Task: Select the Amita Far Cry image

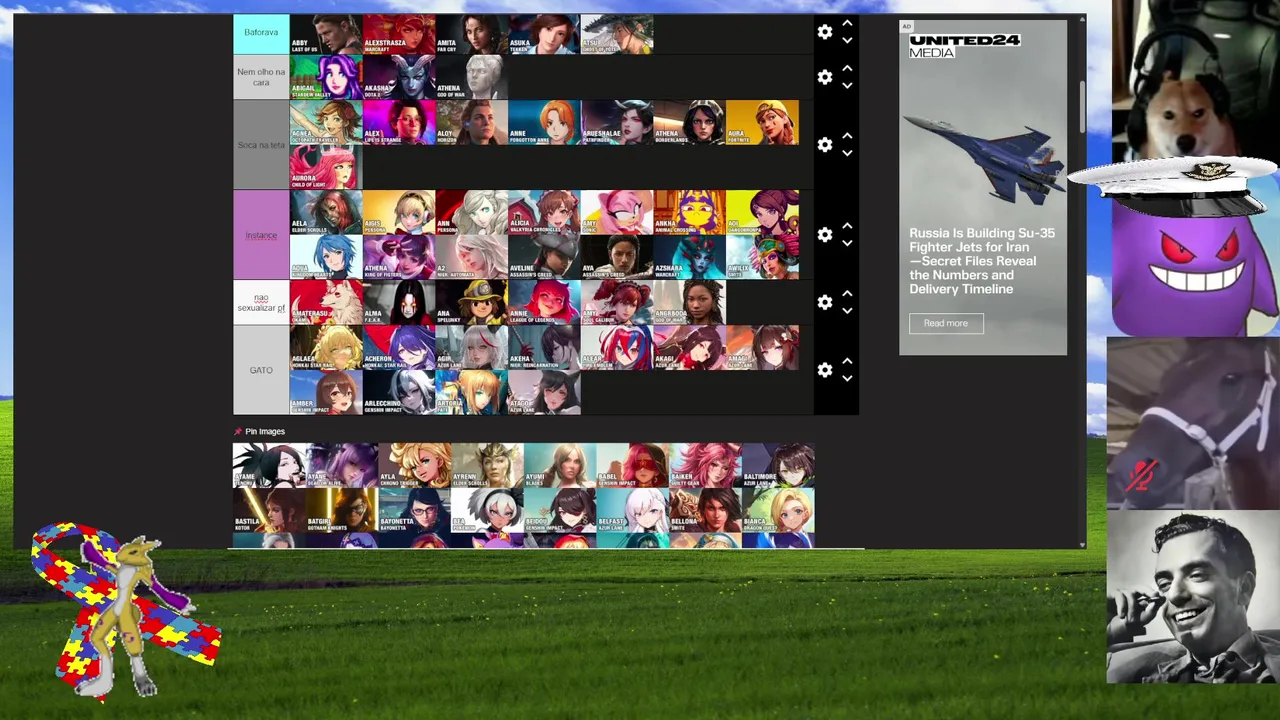Action: pyautogui.click(x=471, y=34)
